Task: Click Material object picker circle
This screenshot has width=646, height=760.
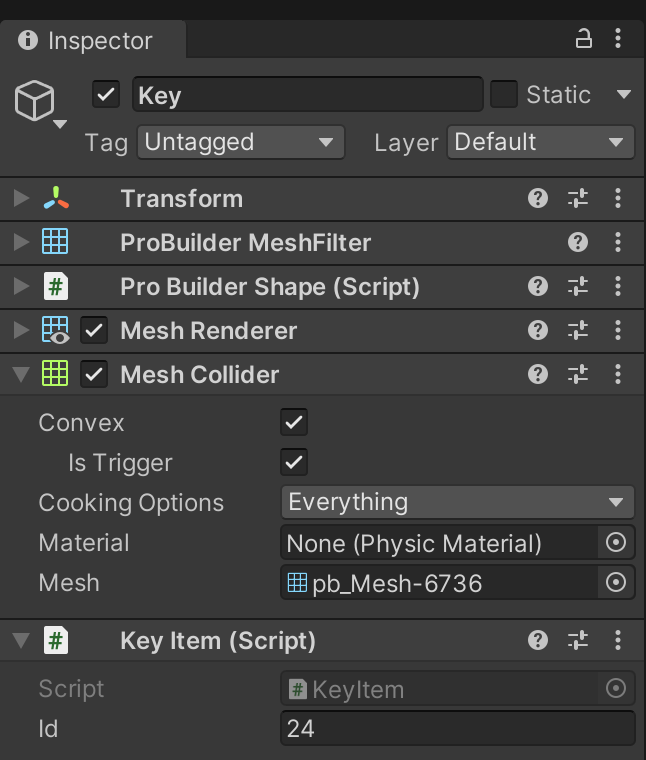Action: (x=616, y=542)
